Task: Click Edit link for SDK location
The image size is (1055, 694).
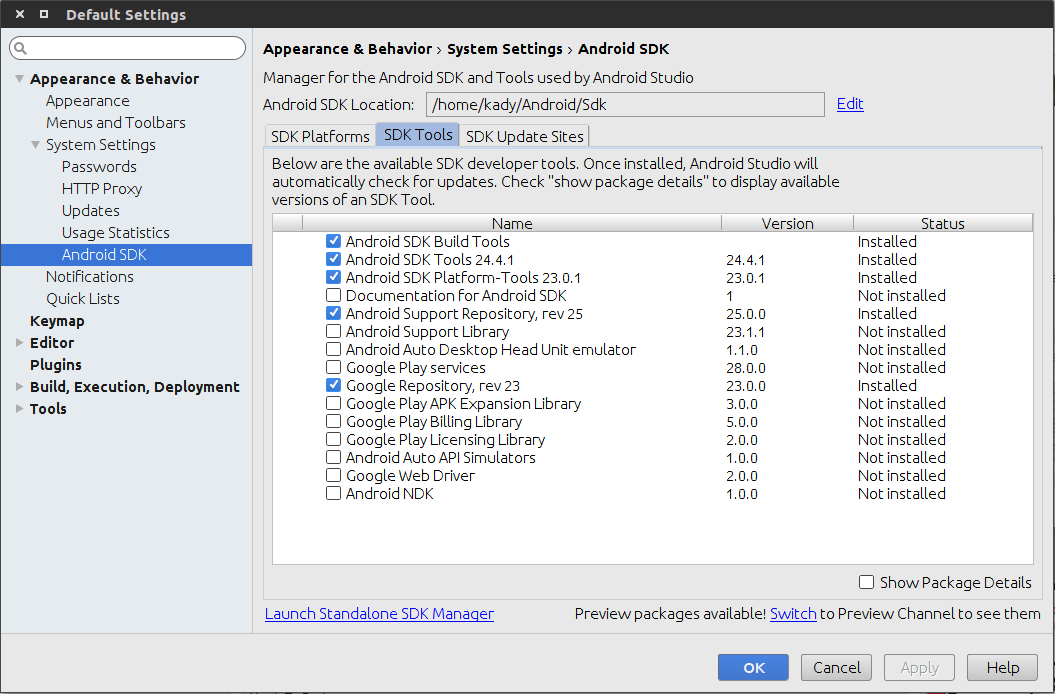Action: pos(850,104)
